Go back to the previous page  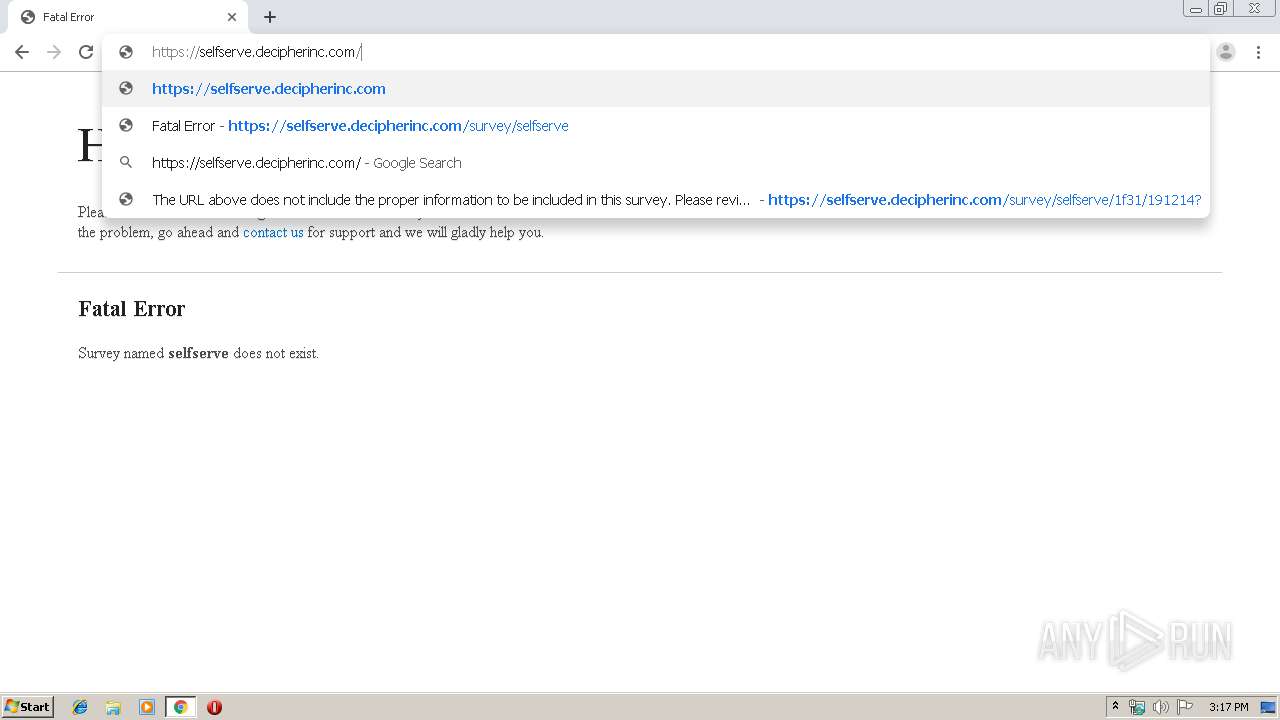point(22,52)
